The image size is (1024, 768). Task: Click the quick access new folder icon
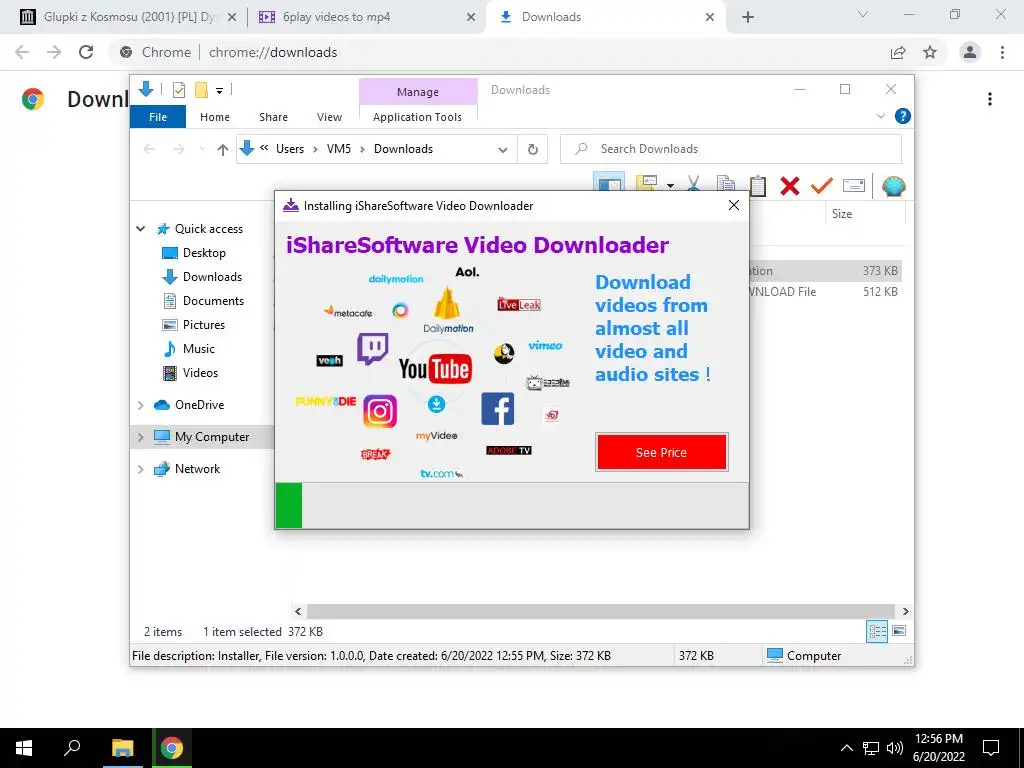(x=201, y=90)
